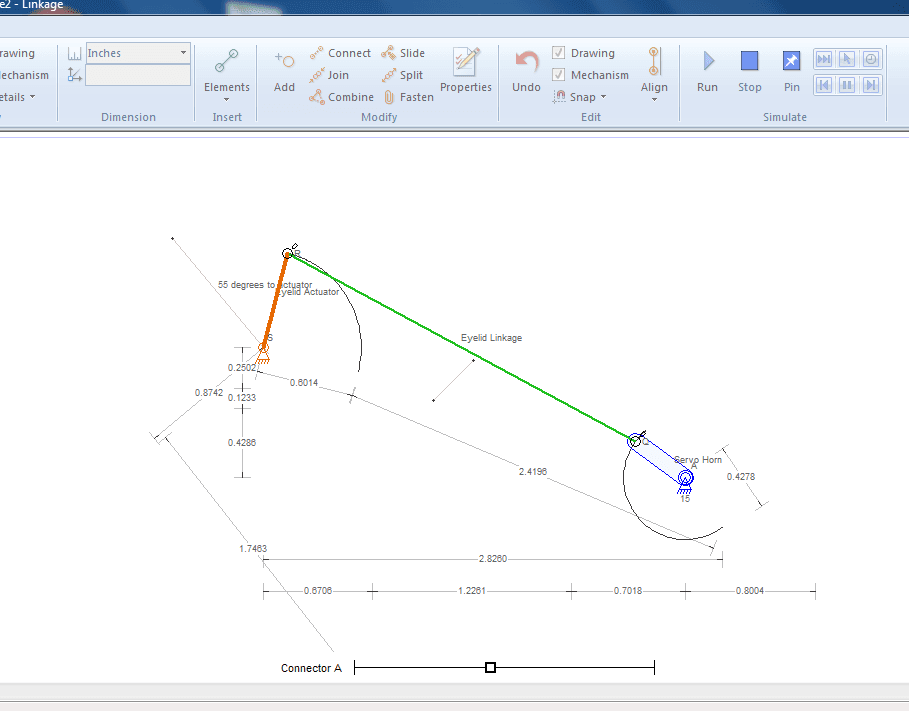Click the dimension value input field
Screen dimensions: 909x711
click(x=137, y=75)
